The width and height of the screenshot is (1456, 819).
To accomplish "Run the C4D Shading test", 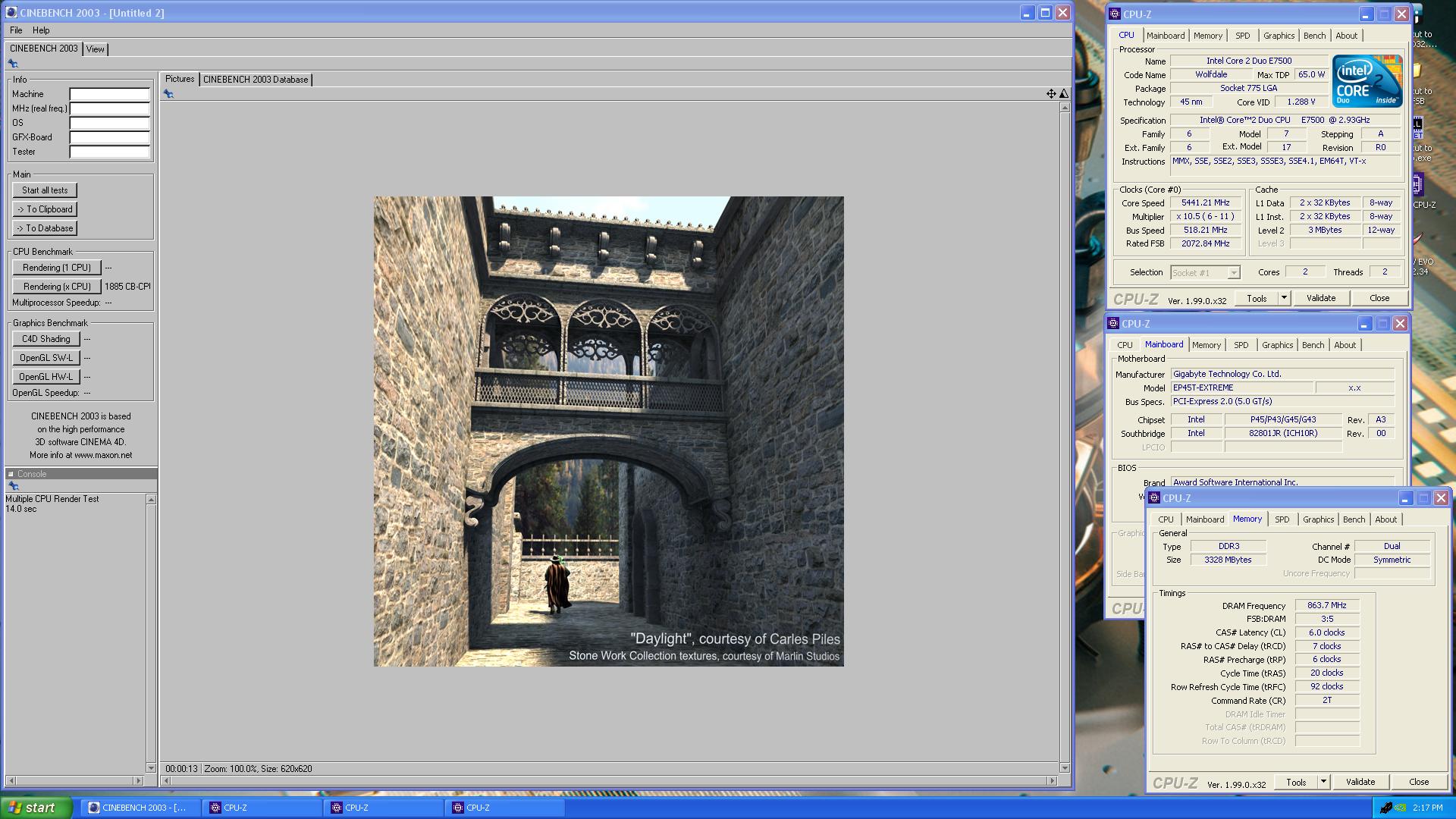I will (x=46, y=339).
